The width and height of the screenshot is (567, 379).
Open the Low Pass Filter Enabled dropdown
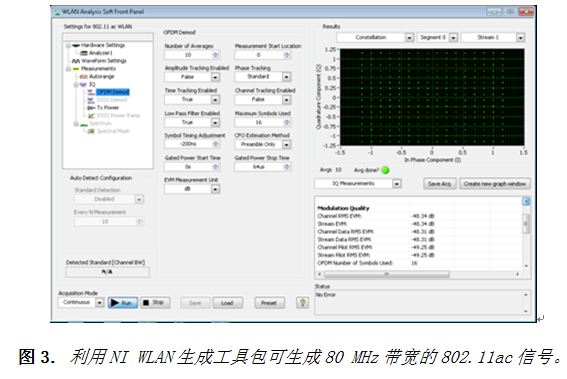click(x=215, y=123)
